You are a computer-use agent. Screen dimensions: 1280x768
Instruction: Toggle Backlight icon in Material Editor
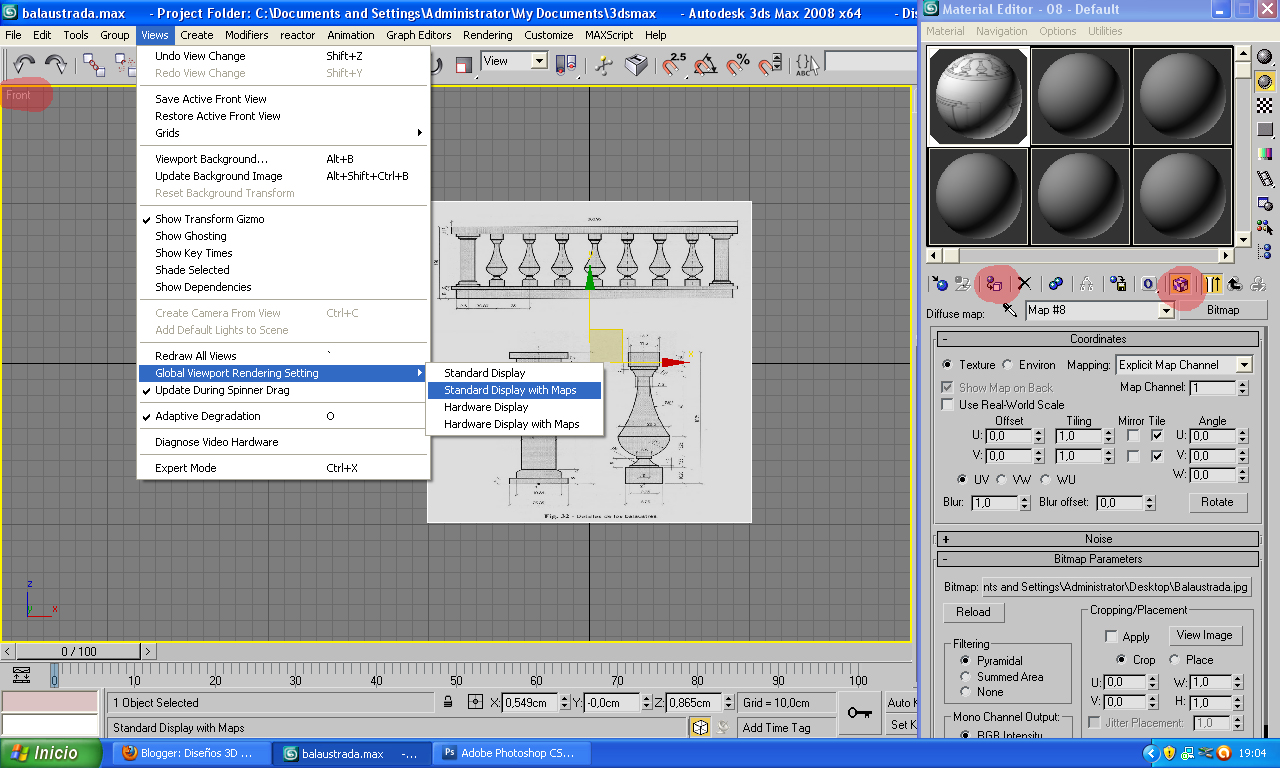[1265, 81]
